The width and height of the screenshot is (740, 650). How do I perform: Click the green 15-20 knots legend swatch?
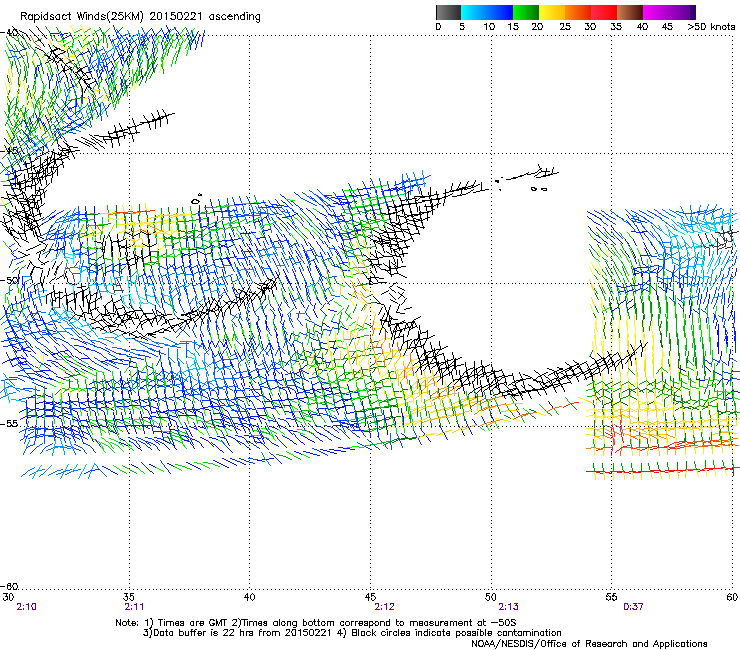click(526, 12)
